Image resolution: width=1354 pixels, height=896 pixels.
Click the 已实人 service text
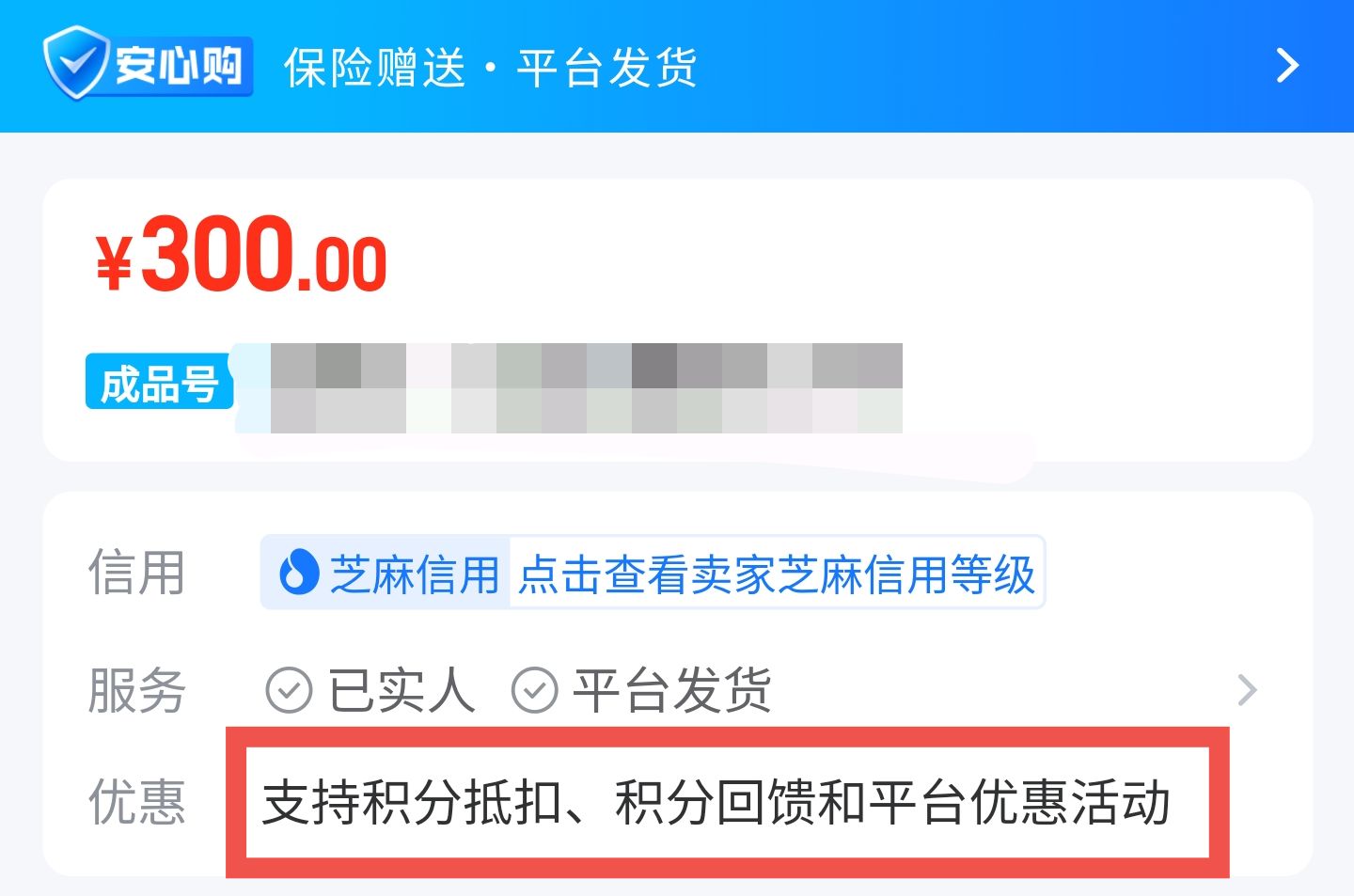click(401, 690)
